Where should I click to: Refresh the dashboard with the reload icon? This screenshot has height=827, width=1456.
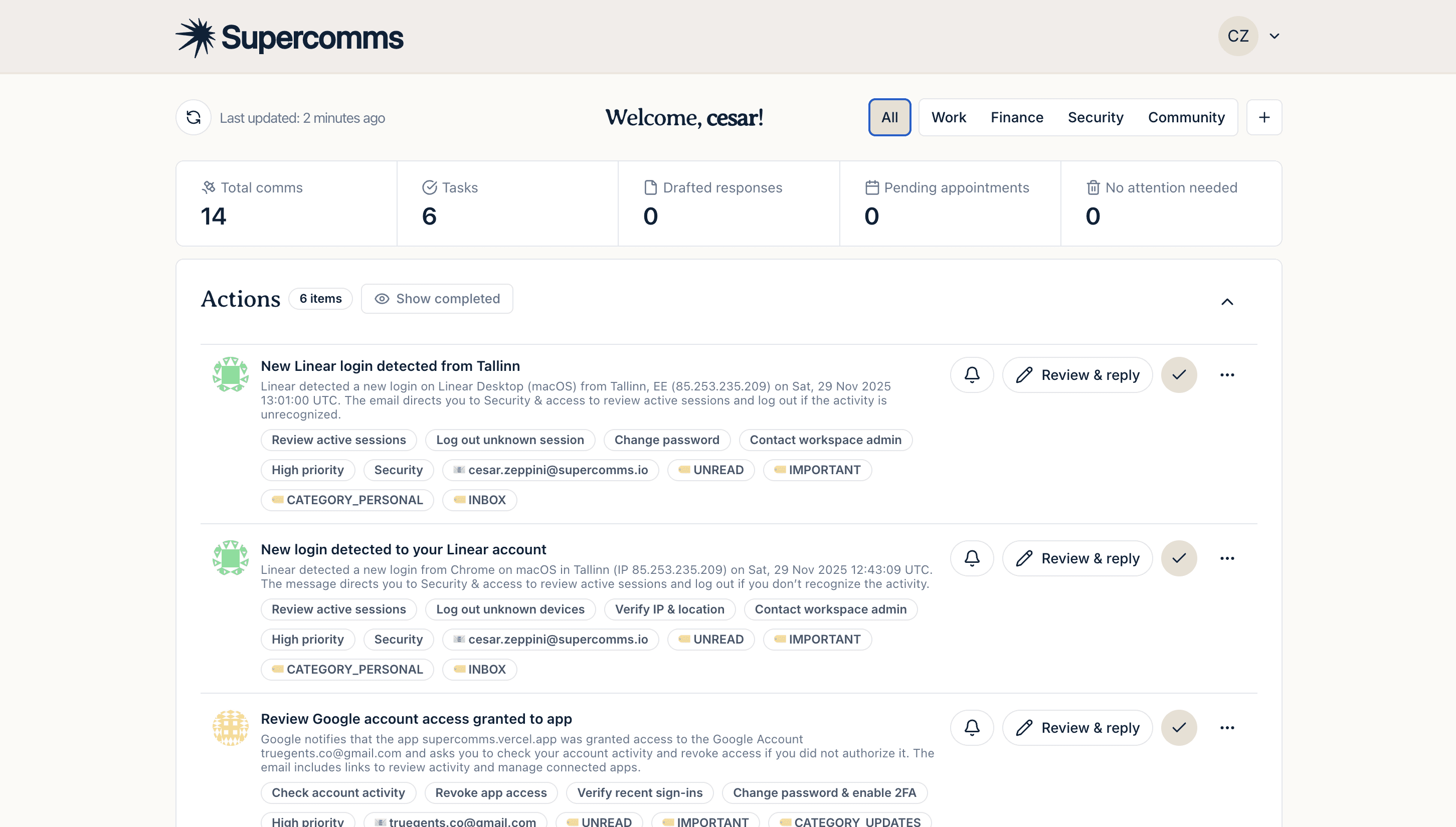(x=193, y=117)
